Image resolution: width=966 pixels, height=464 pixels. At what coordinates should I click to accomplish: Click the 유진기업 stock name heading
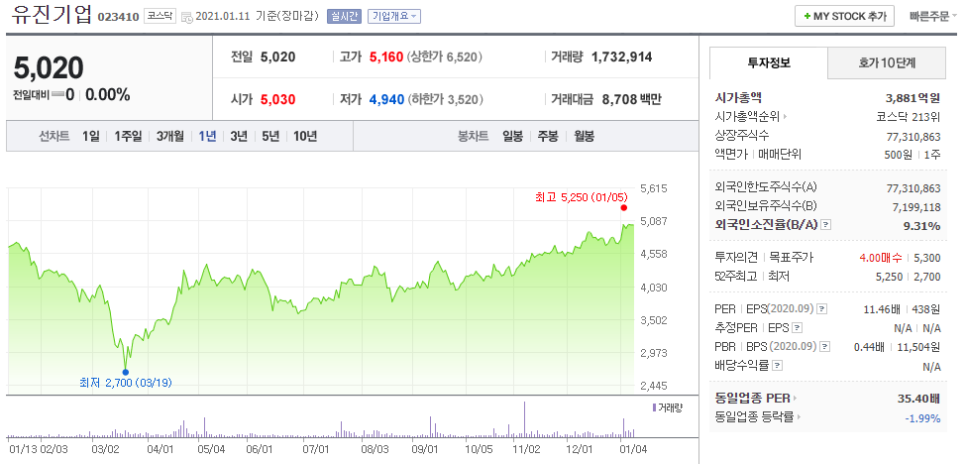click(51, 15)
